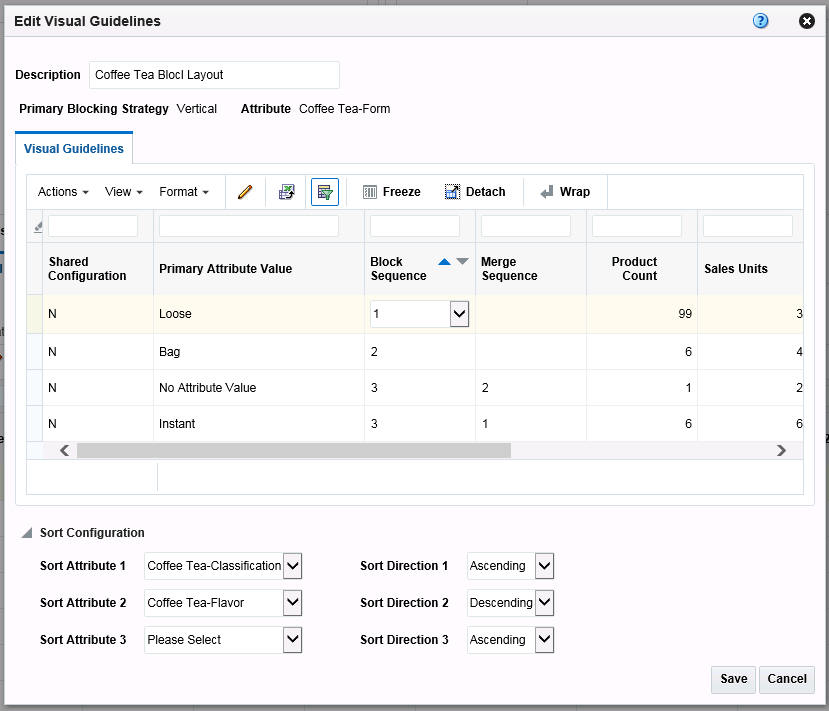The height and width of the screenshot is (711, 829).
Task: Click Sales Units filter field
Action: tap(748, 226)
